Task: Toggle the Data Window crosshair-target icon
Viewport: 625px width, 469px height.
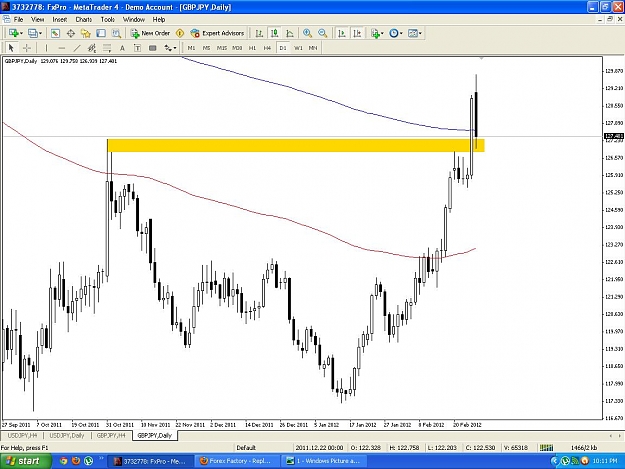Action: point(71,33)
